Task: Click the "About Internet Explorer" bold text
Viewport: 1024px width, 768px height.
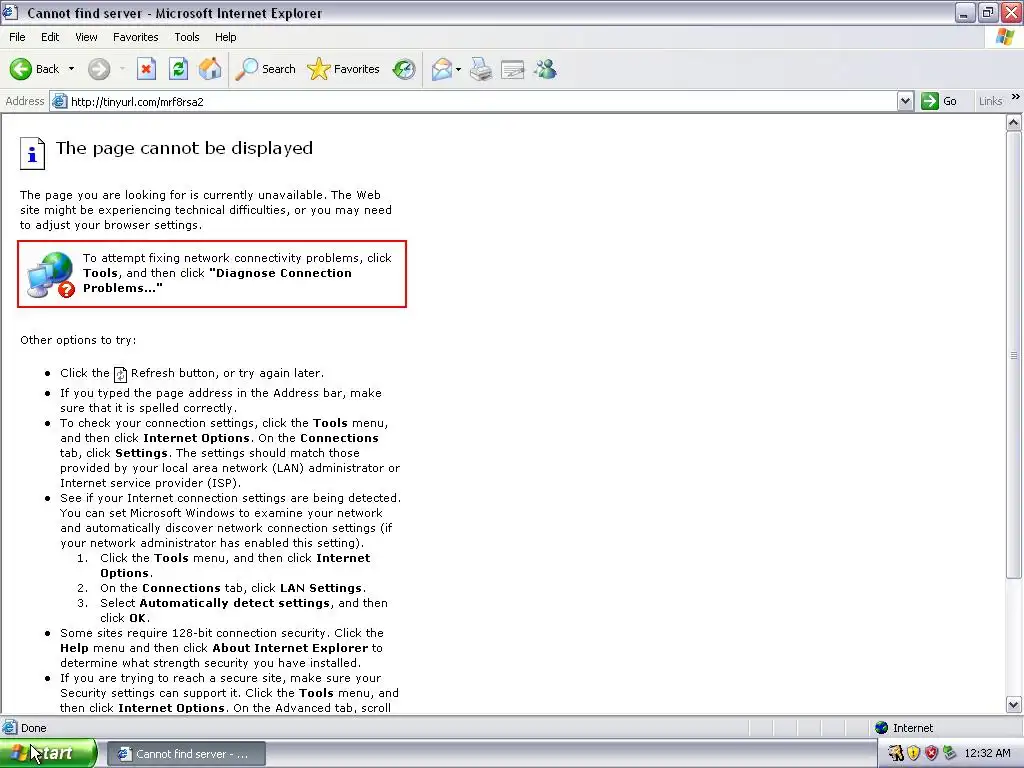Action: point(290,648)
